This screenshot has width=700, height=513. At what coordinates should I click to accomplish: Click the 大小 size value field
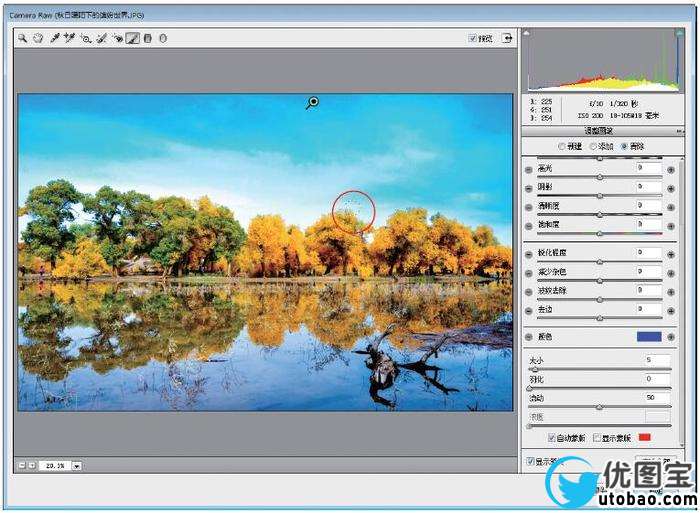(x=657, y=360)
